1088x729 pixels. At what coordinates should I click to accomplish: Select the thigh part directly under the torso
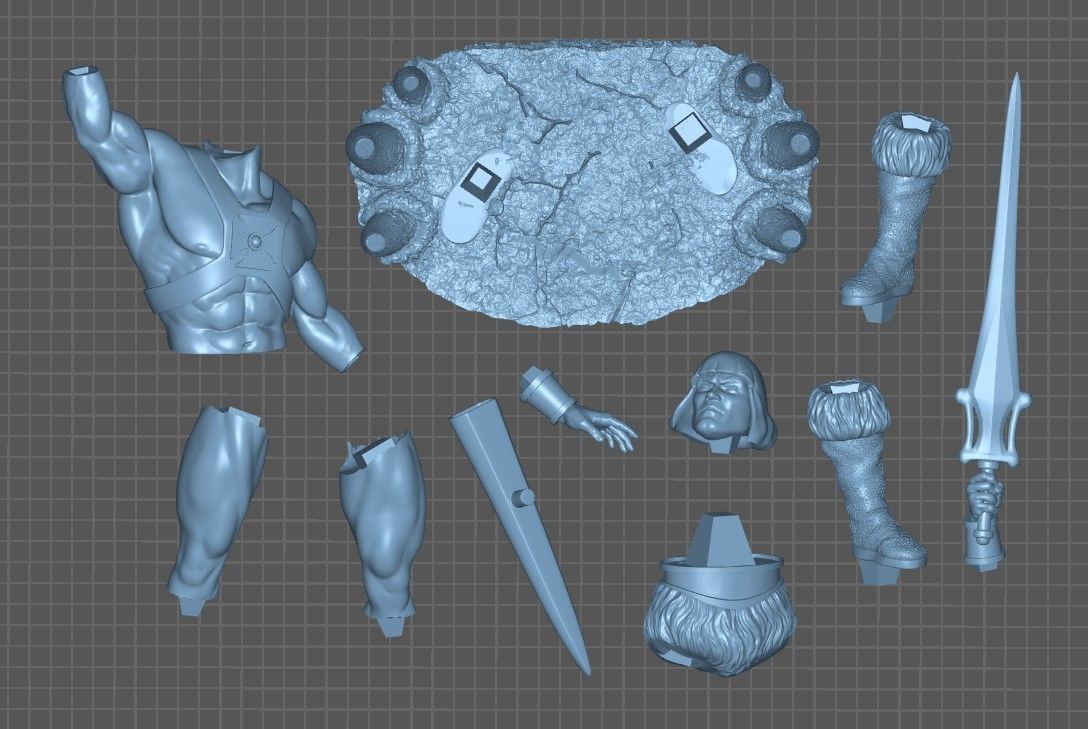[x=217, y=511]
